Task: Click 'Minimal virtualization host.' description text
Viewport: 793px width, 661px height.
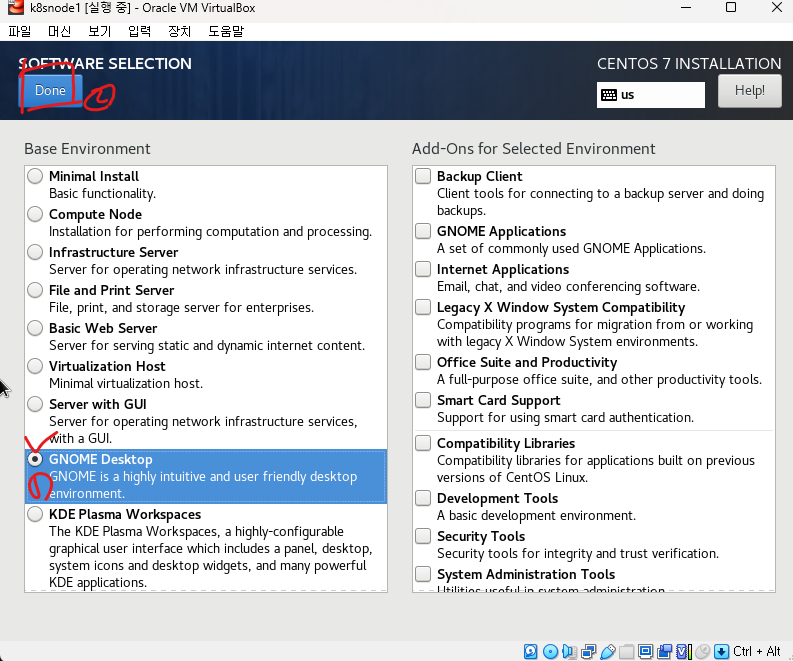Action: (x=126, y=383)
